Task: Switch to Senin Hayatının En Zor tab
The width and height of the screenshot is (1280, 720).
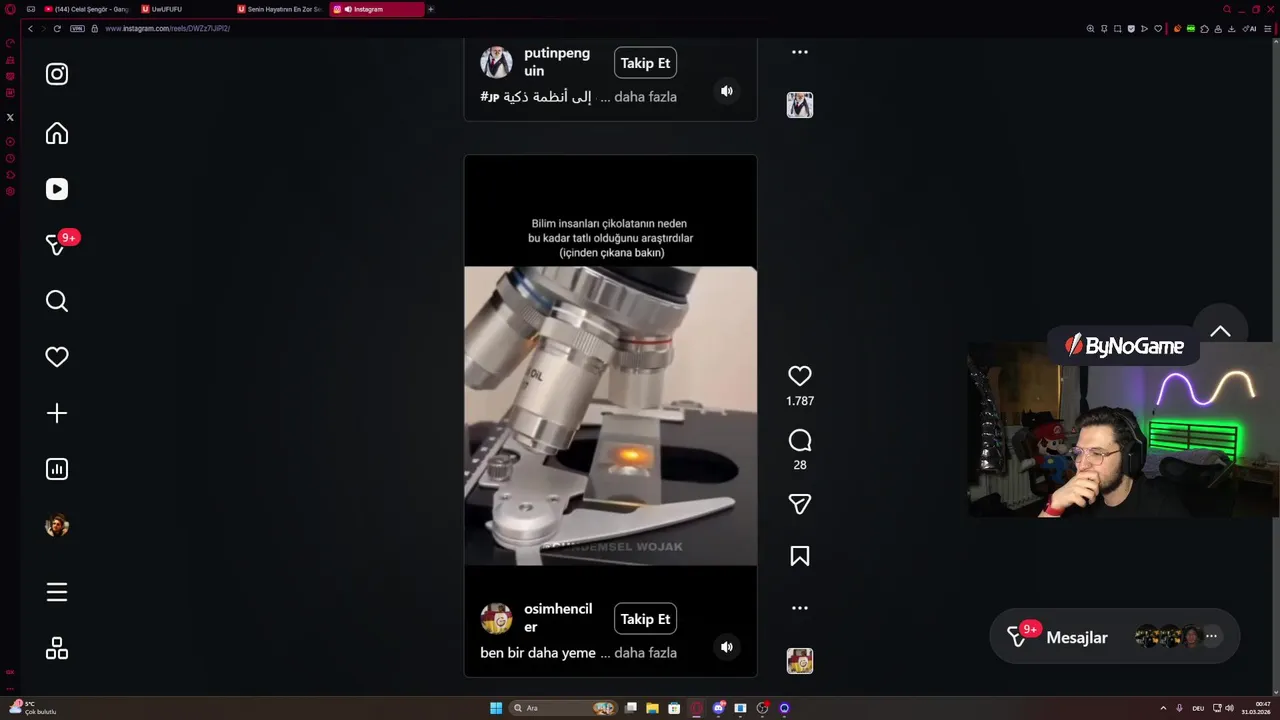Action: [280, 9]
